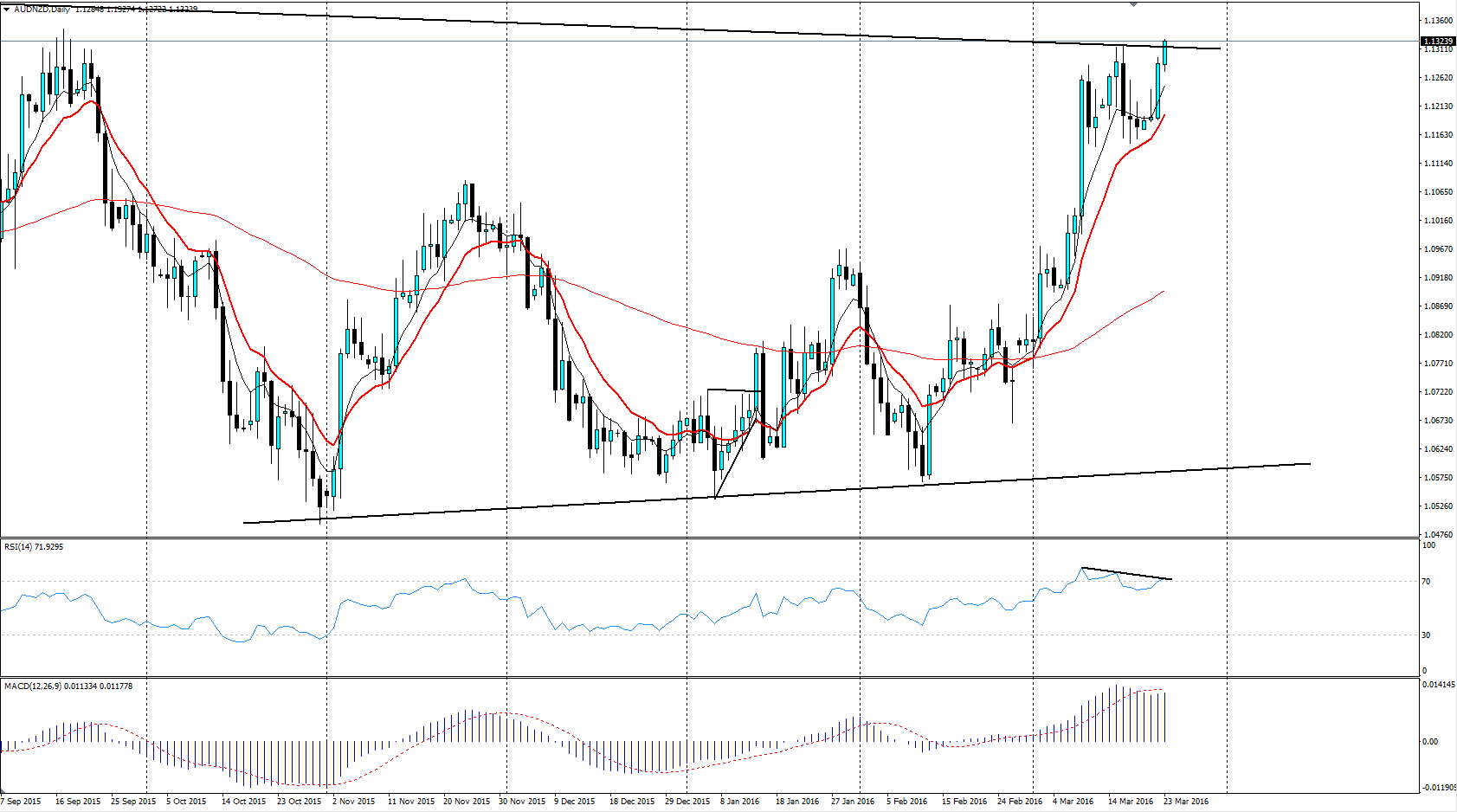Click the 18 Jan 2016 date label
Image resolution: width=1457 pixels, height=812 pixels.
tap(797, 802)
